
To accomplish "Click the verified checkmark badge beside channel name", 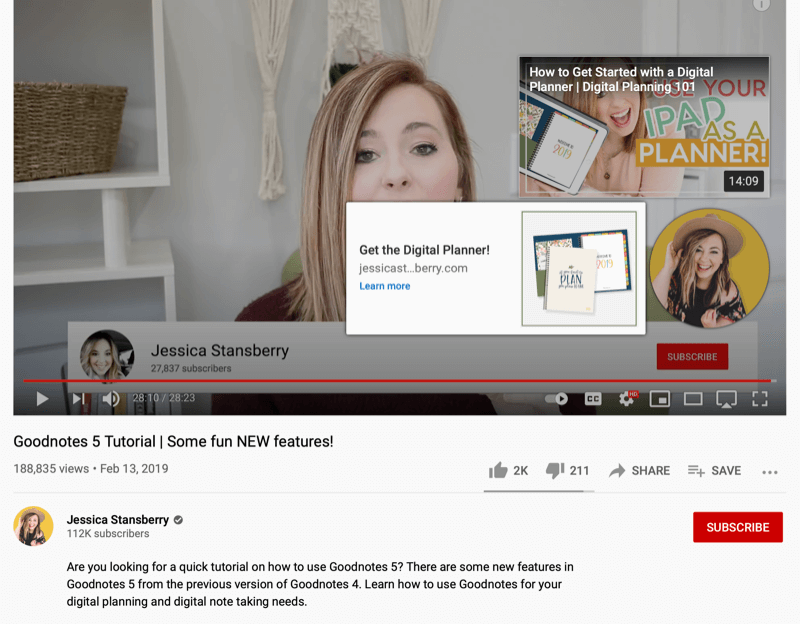I will coord(178,520).
